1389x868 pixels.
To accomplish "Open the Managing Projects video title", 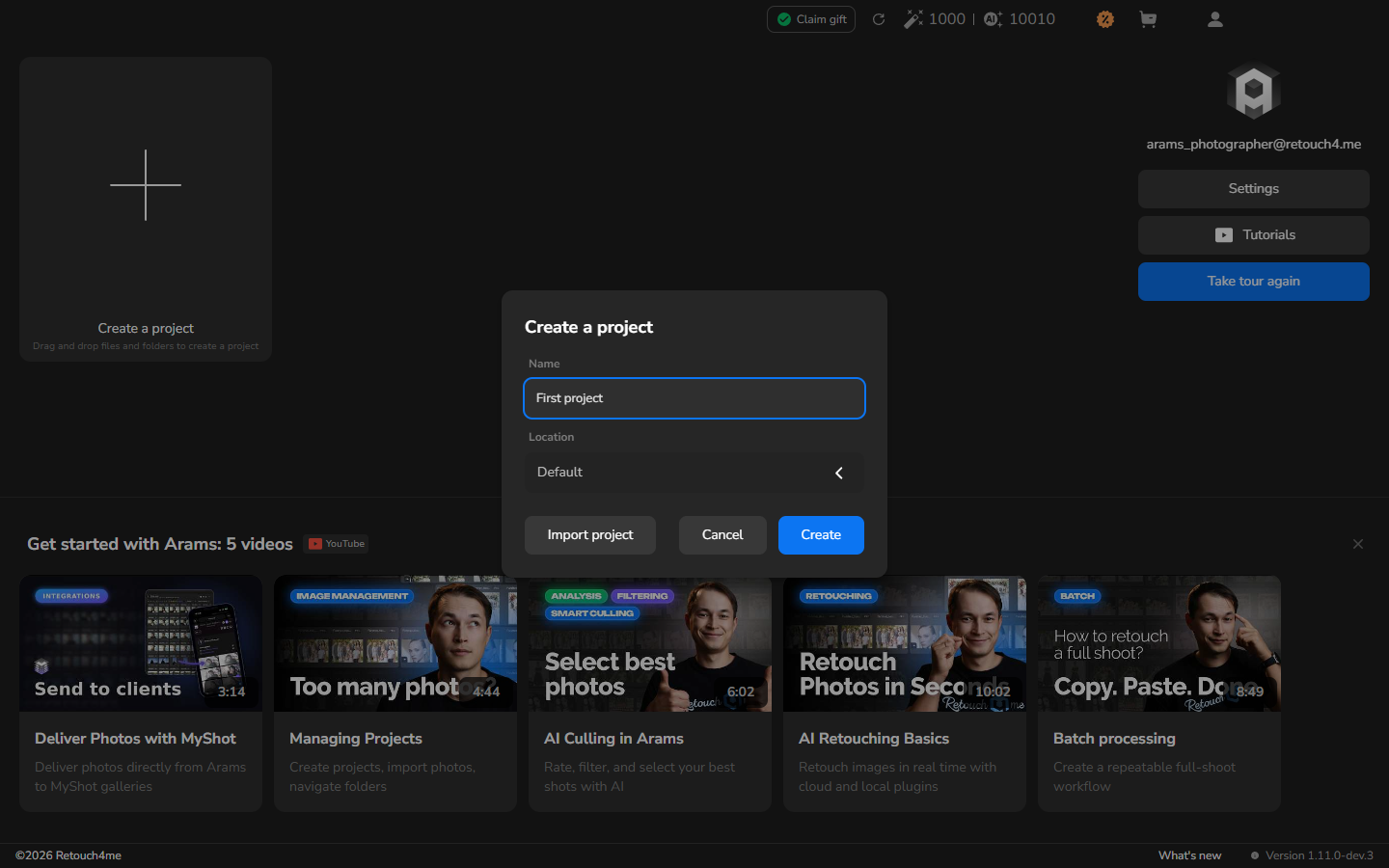I will pyautogui.click(x=356, y=739).
